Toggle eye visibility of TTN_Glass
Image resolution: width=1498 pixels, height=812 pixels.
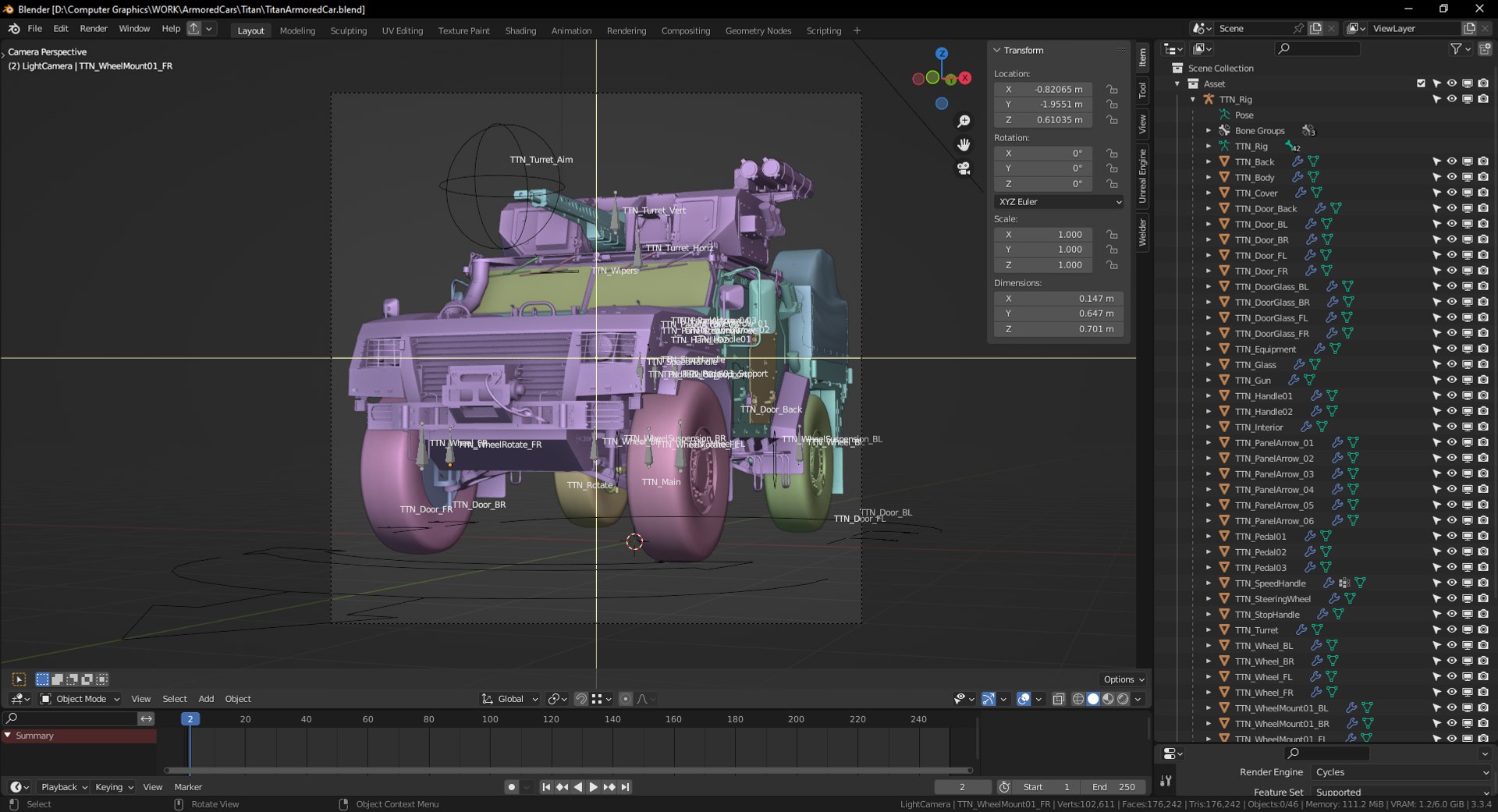1452,364
